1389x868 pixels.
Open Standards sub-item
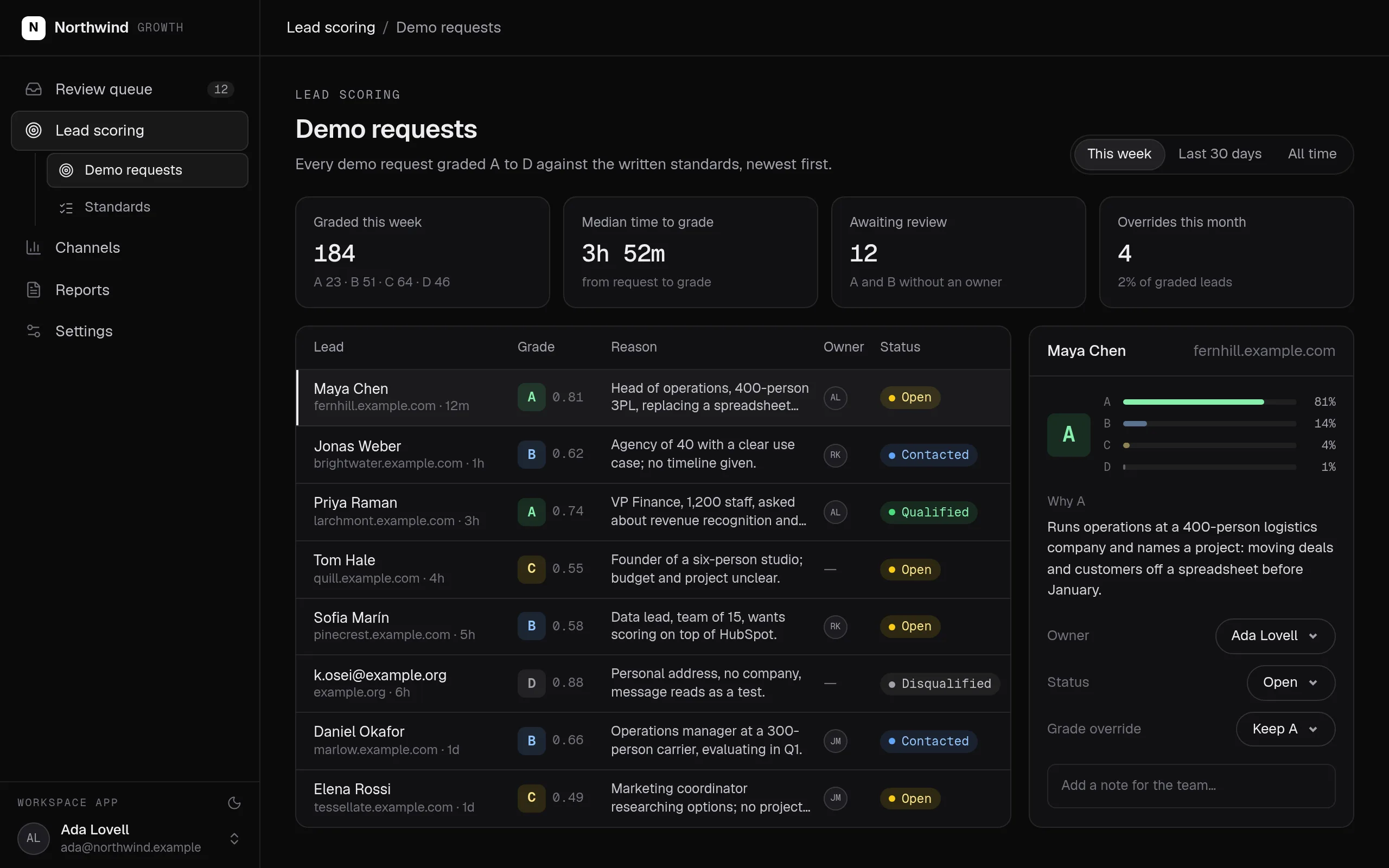(x=148, y=207)
